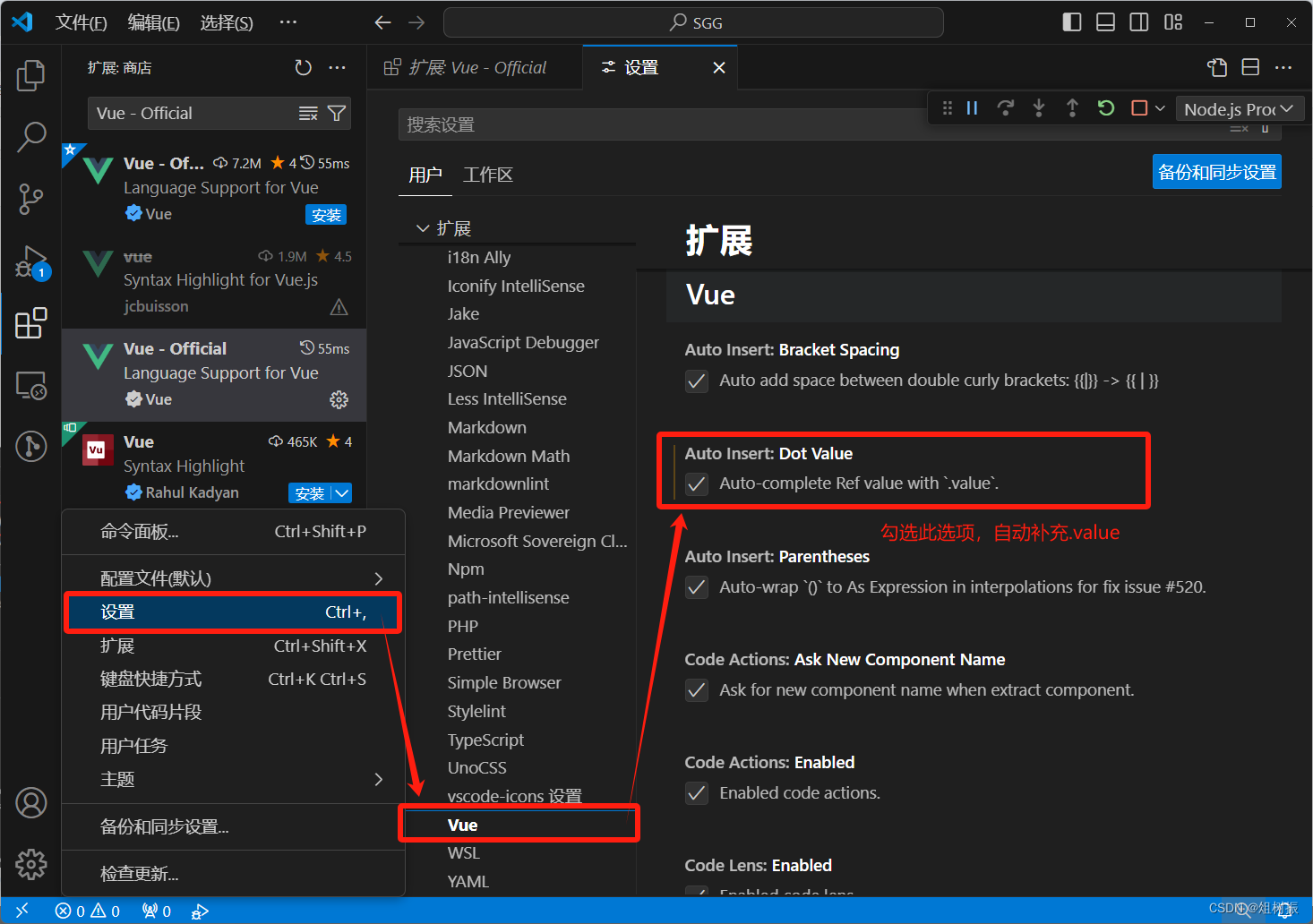Switch to the 扩展: Vue - Official tab
Image resolution: width=1313 pixels, height=924 pixels.
[475, 67]
